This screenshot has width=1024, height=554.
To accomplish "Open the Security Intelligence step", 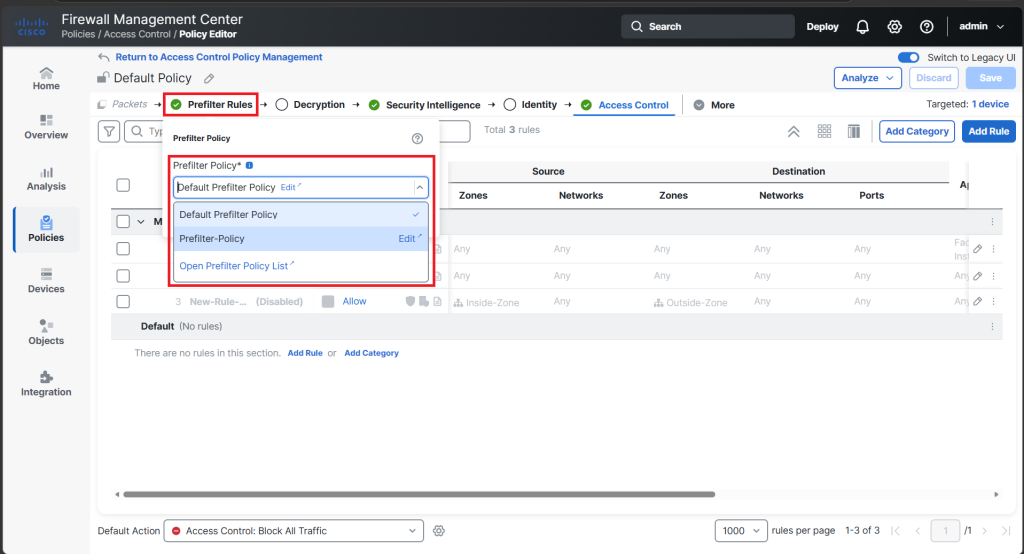I will point(424,105).
